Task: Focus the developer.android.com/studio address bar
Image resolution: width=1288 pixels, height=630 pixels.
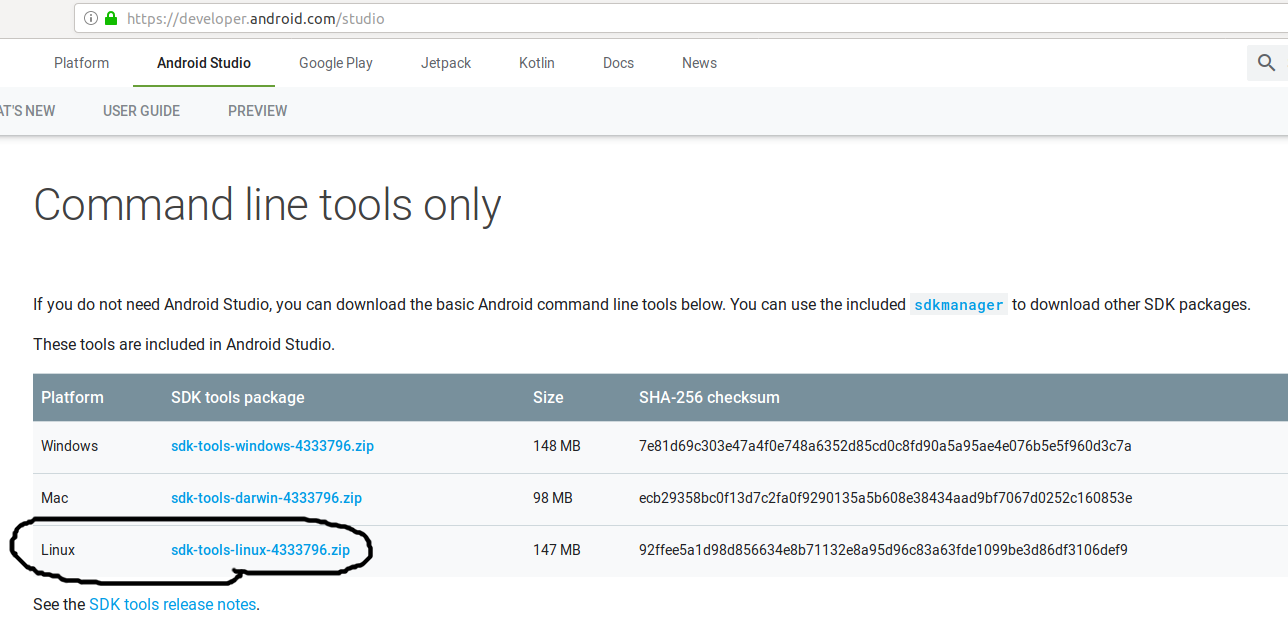Action: (x=680, y=18)
